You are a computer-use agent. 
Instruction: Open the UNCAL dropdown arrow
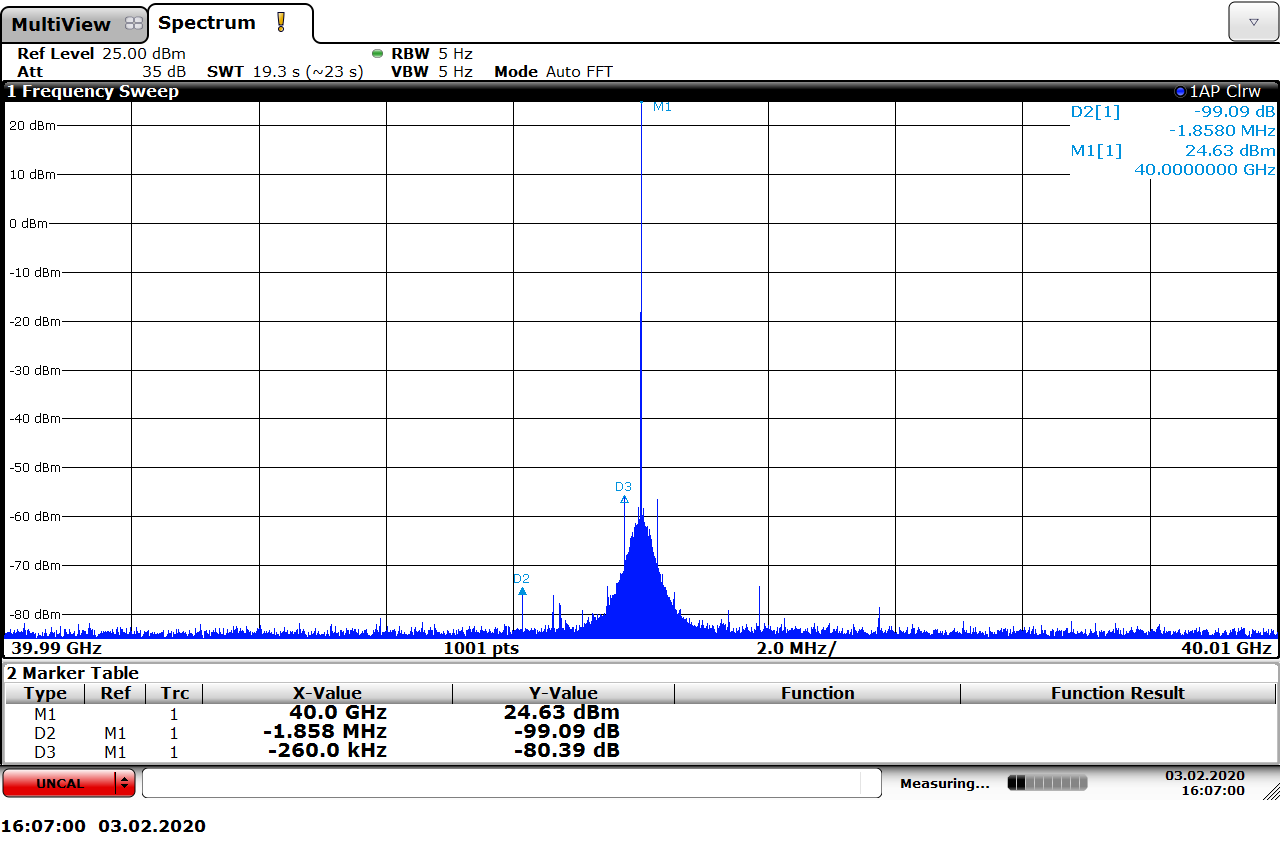point(126,783)
